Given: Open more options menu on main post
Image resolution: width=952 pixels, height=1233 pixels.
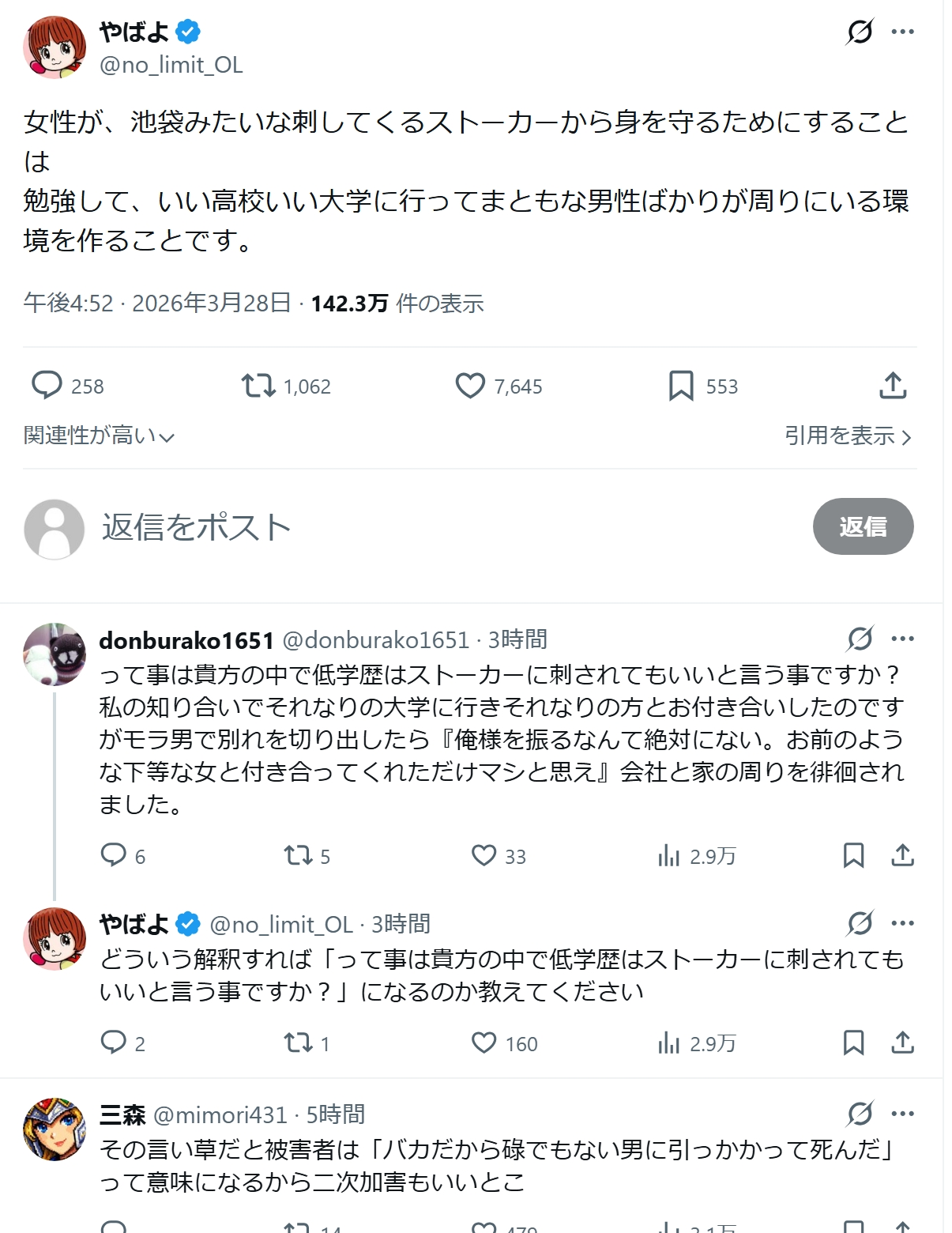Looking at the screenshot, I should point(902,32).
